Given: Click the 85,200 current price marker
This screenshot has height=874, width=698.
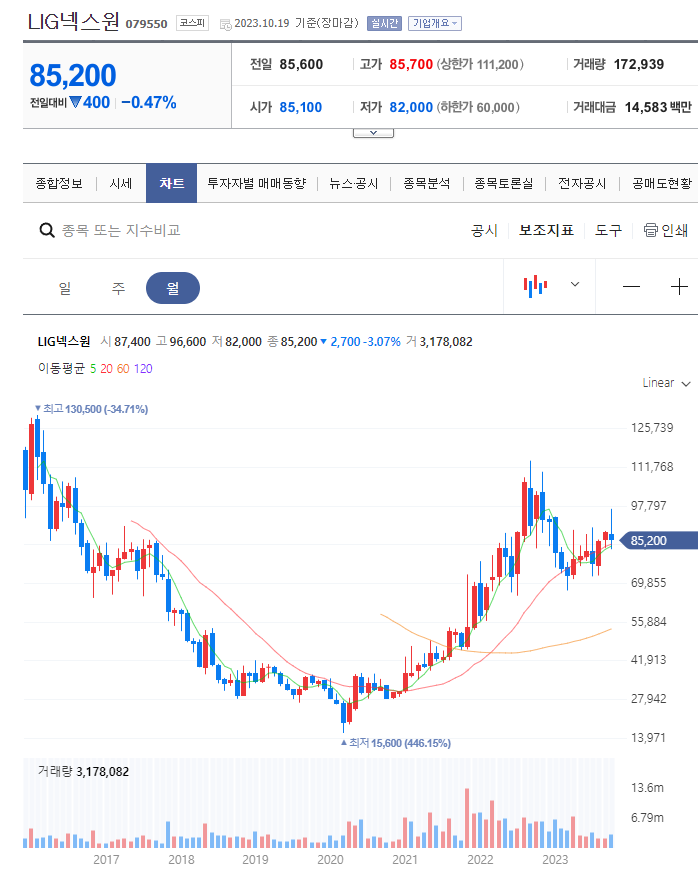Looking at the screenshot, I should click(658, 540).
